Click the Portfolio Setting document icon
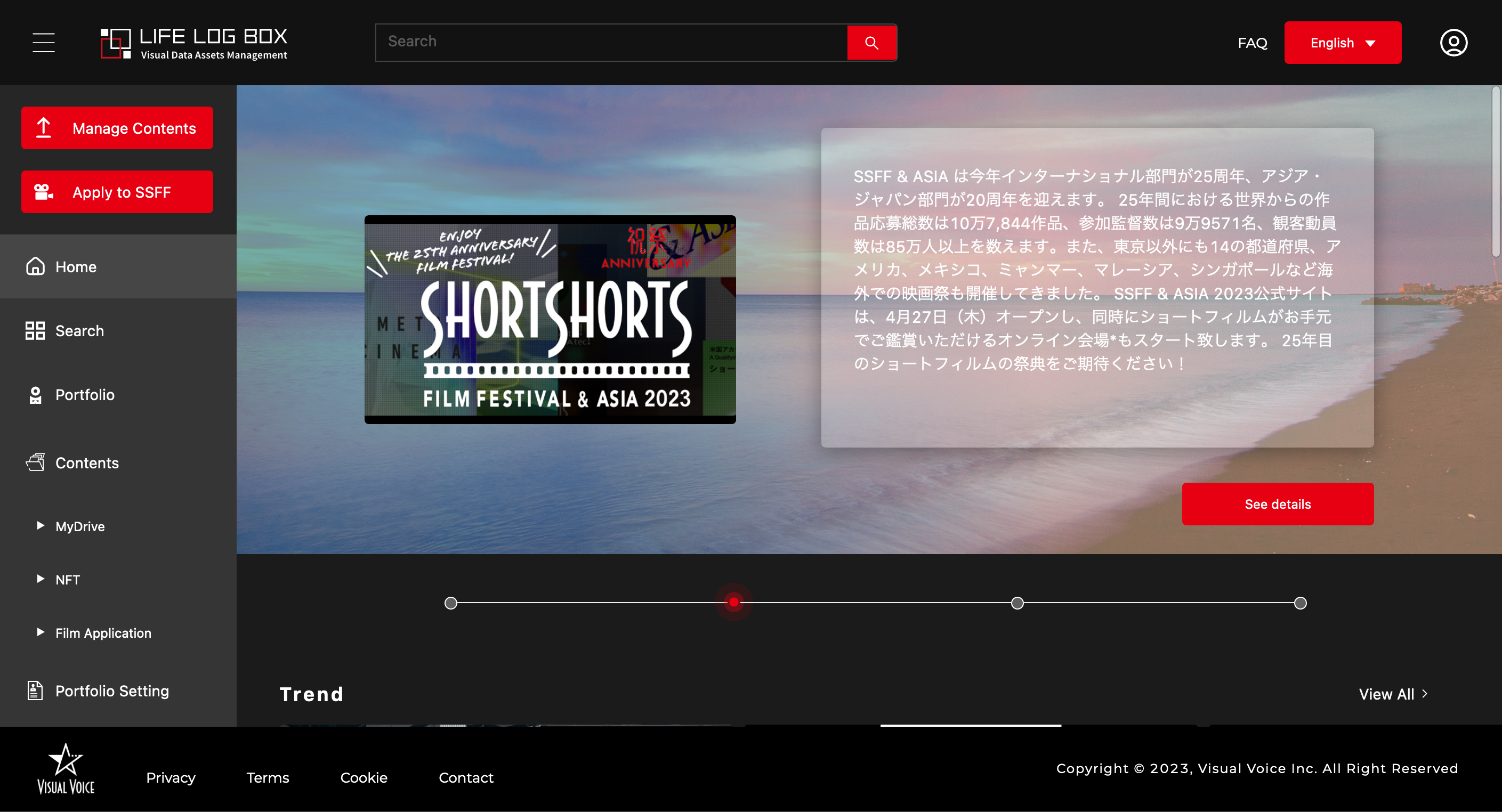This screenshot has width=1502, height=812. [35, 690]
